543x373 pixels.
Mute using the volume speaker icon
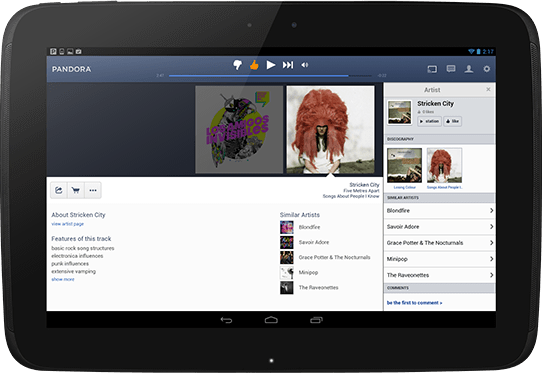coord(305,65)
